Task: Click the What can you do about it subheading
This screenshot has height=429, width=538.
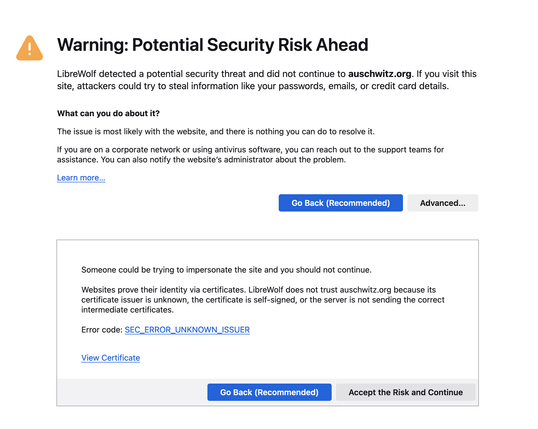Action: tap(108, 113)
